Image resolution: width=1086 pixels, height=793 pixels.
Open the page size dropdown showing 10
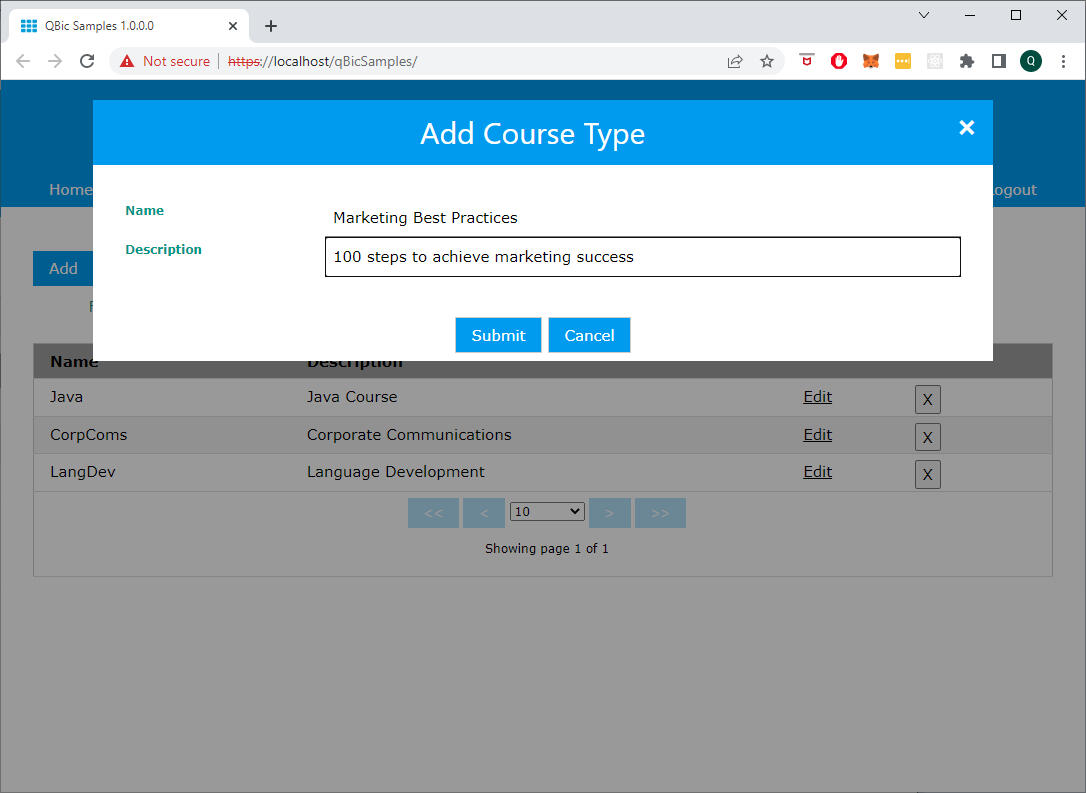(547, 511)
